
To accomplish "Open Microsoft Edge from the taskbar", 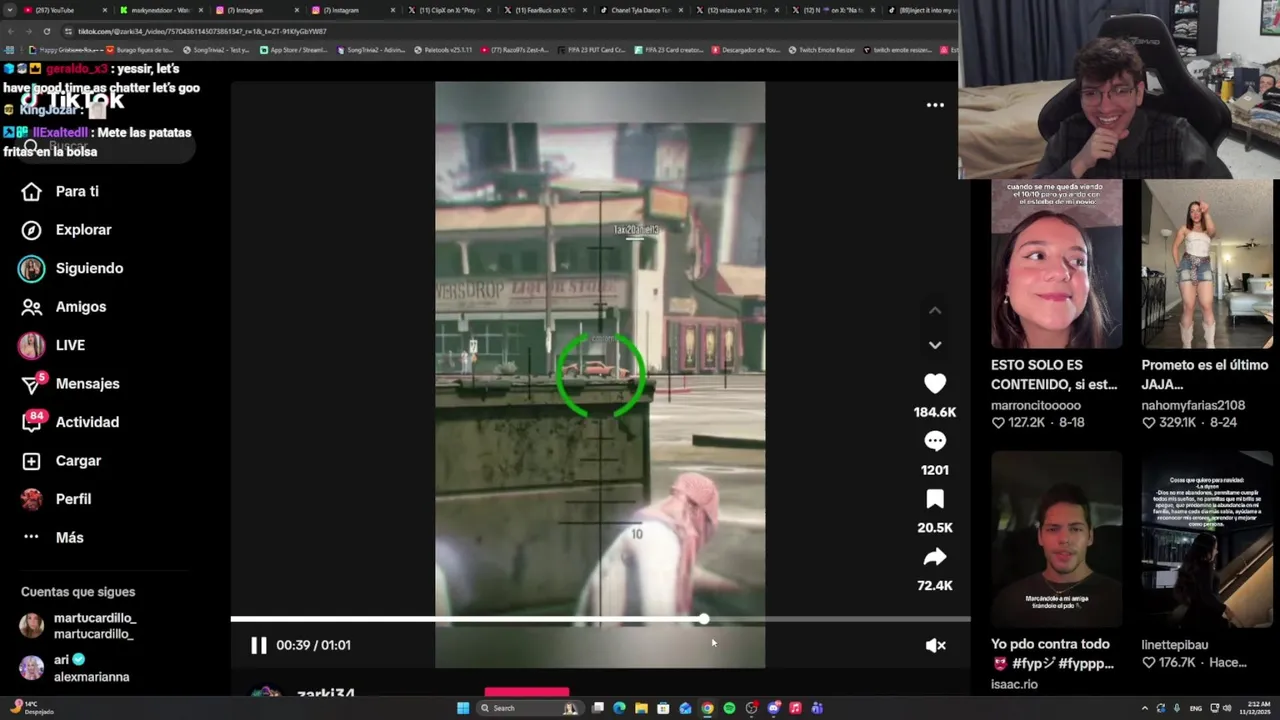I will point(619,708).
